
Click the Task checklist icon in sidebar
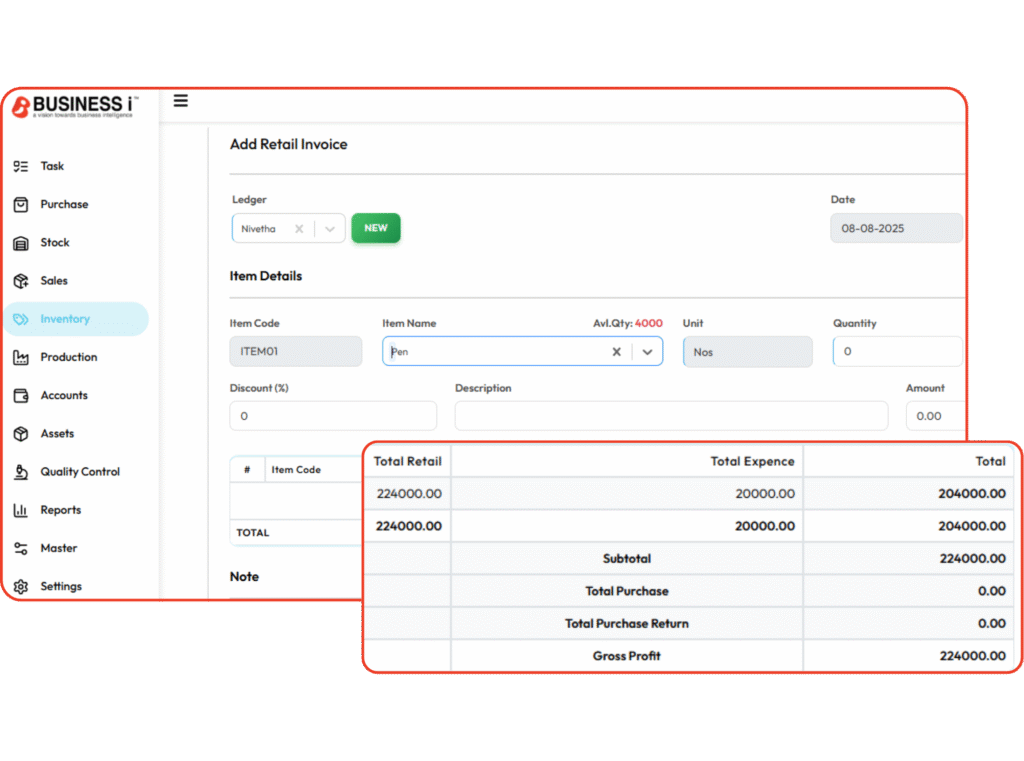pyautogui.click(x=21, y=166)
